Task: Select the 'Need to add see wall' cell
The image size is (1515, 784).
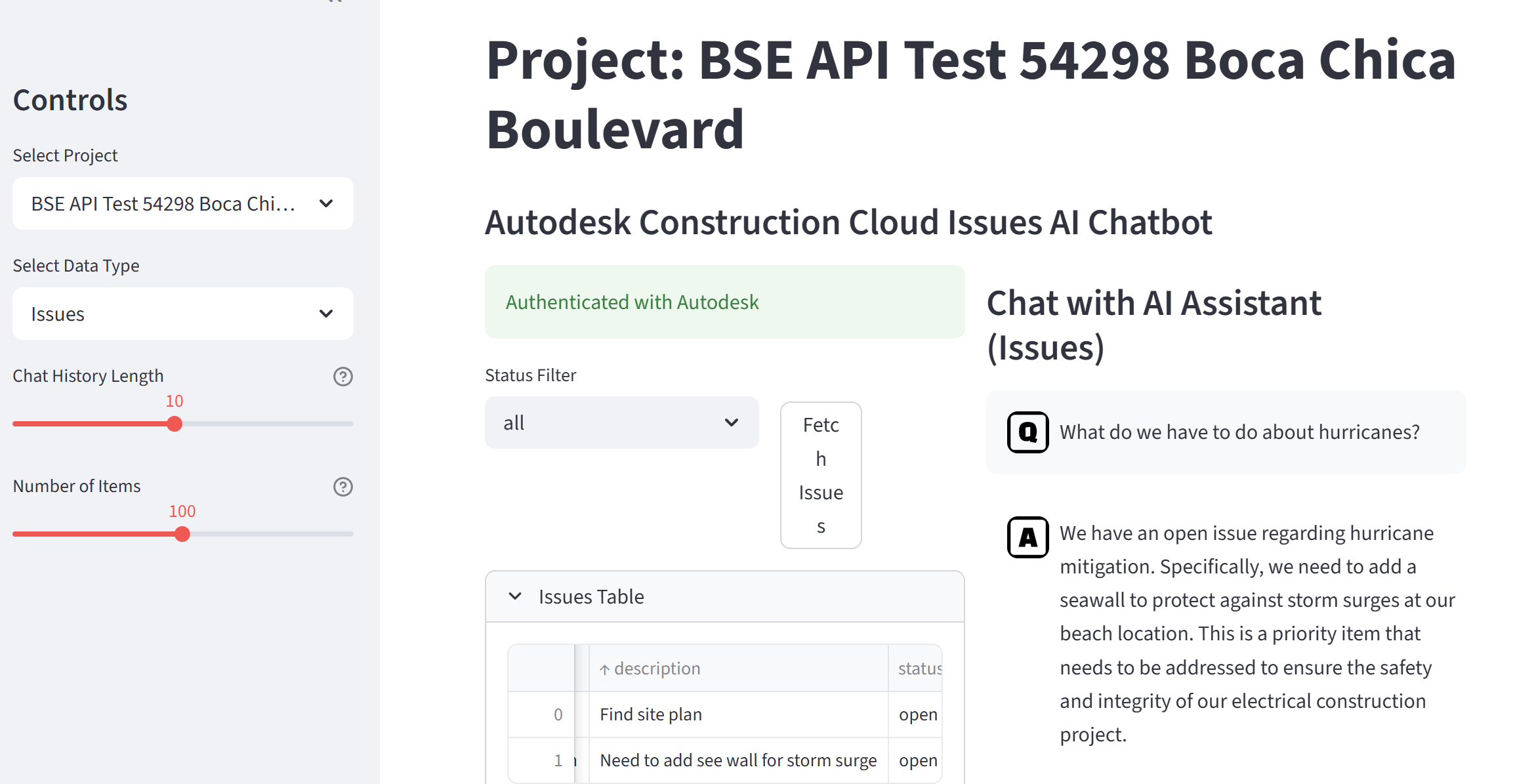Action: pyautogui.click(x=737, y=760)
